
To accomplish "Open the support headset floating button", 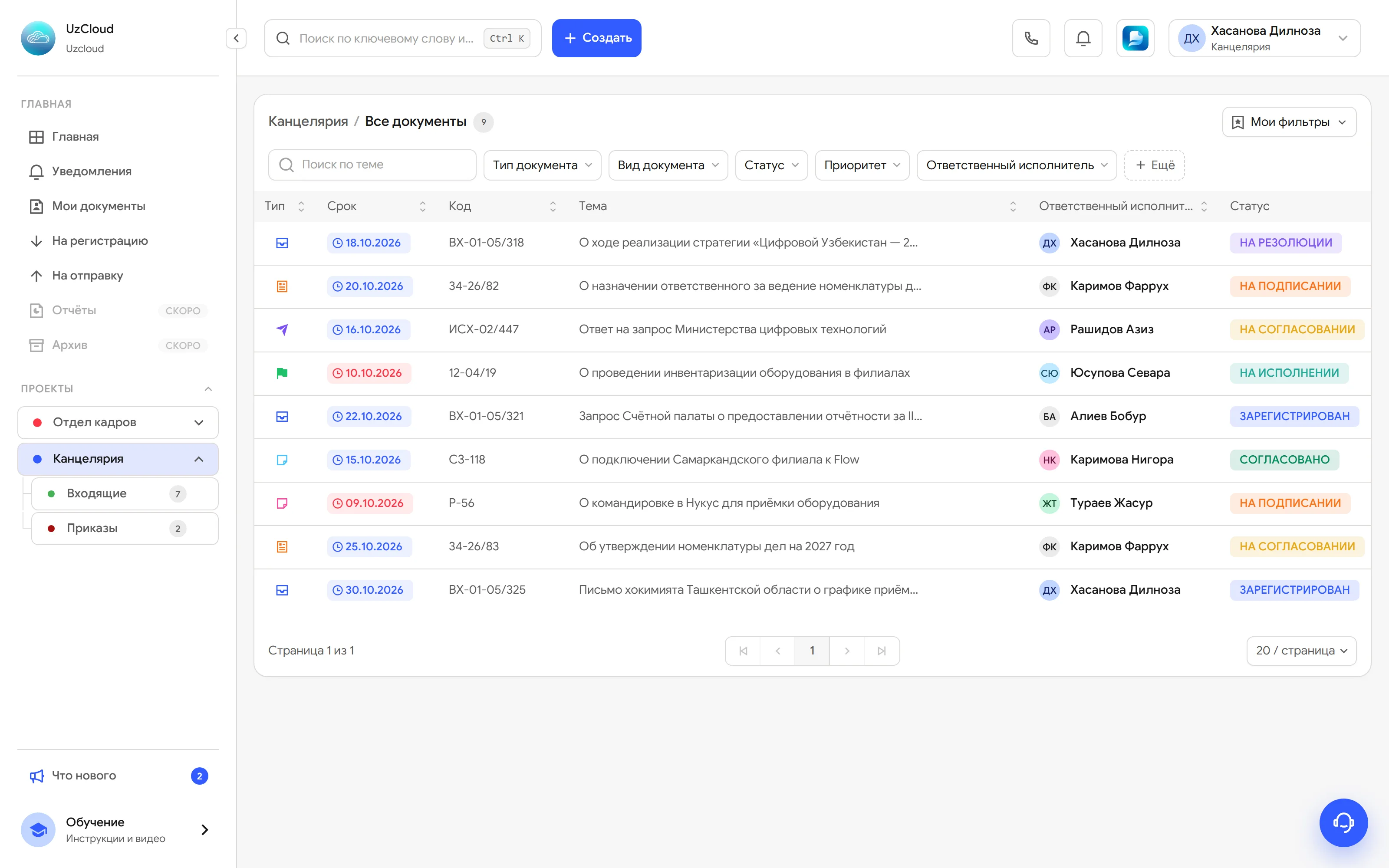I will [x=1343, y=822].
